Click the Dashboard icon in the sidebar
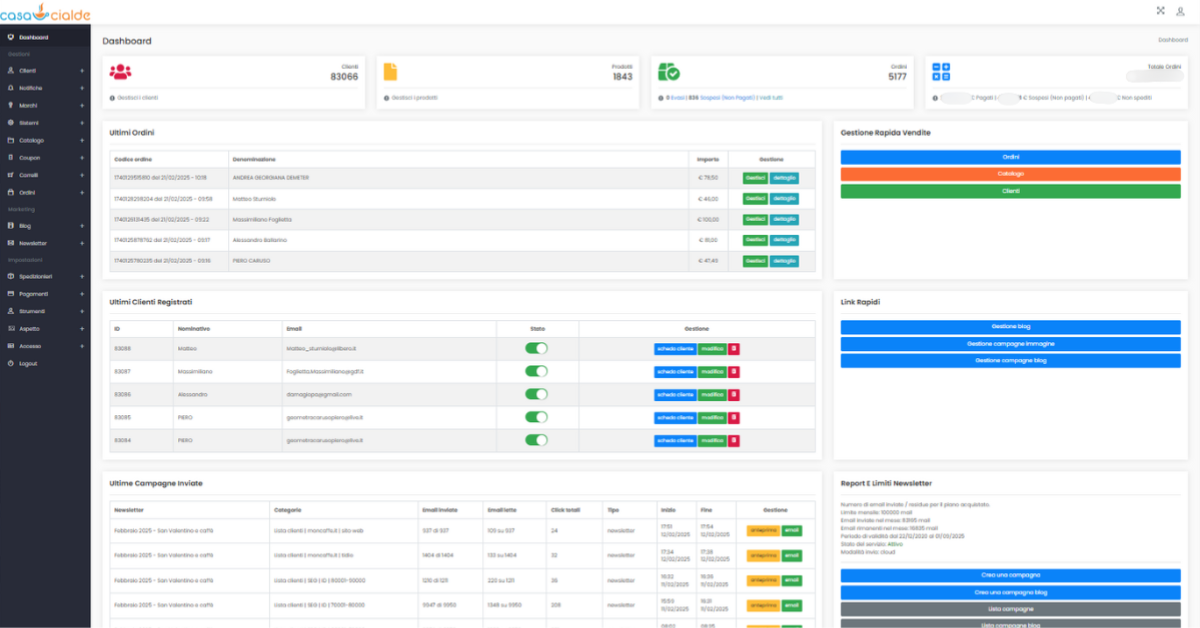Image resolution: width=1200 pixels, height=628 pixels. click(10, 38)
